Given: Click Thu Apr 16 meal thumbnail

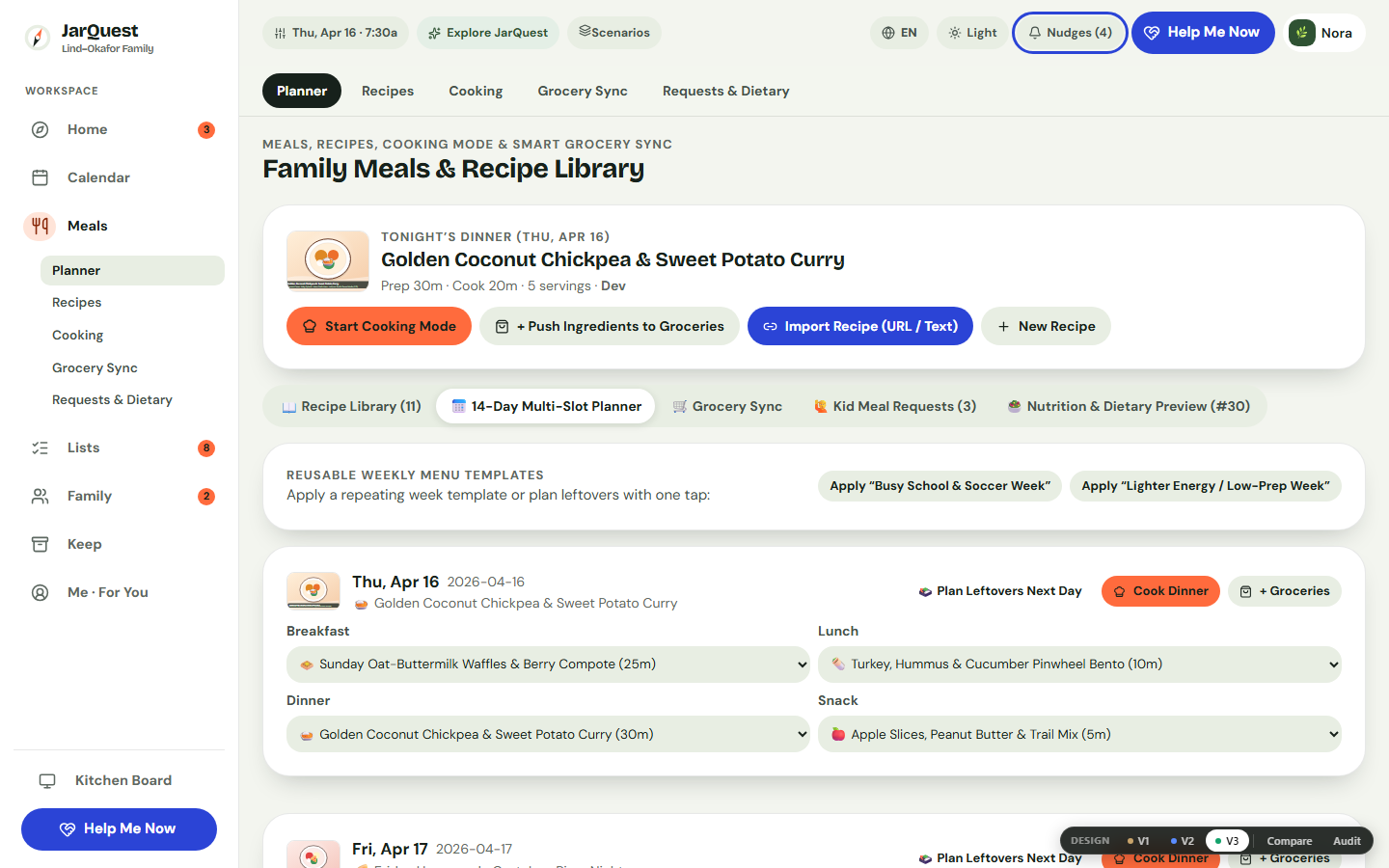Looking at the screenshot, I should [x=313, y=591].
